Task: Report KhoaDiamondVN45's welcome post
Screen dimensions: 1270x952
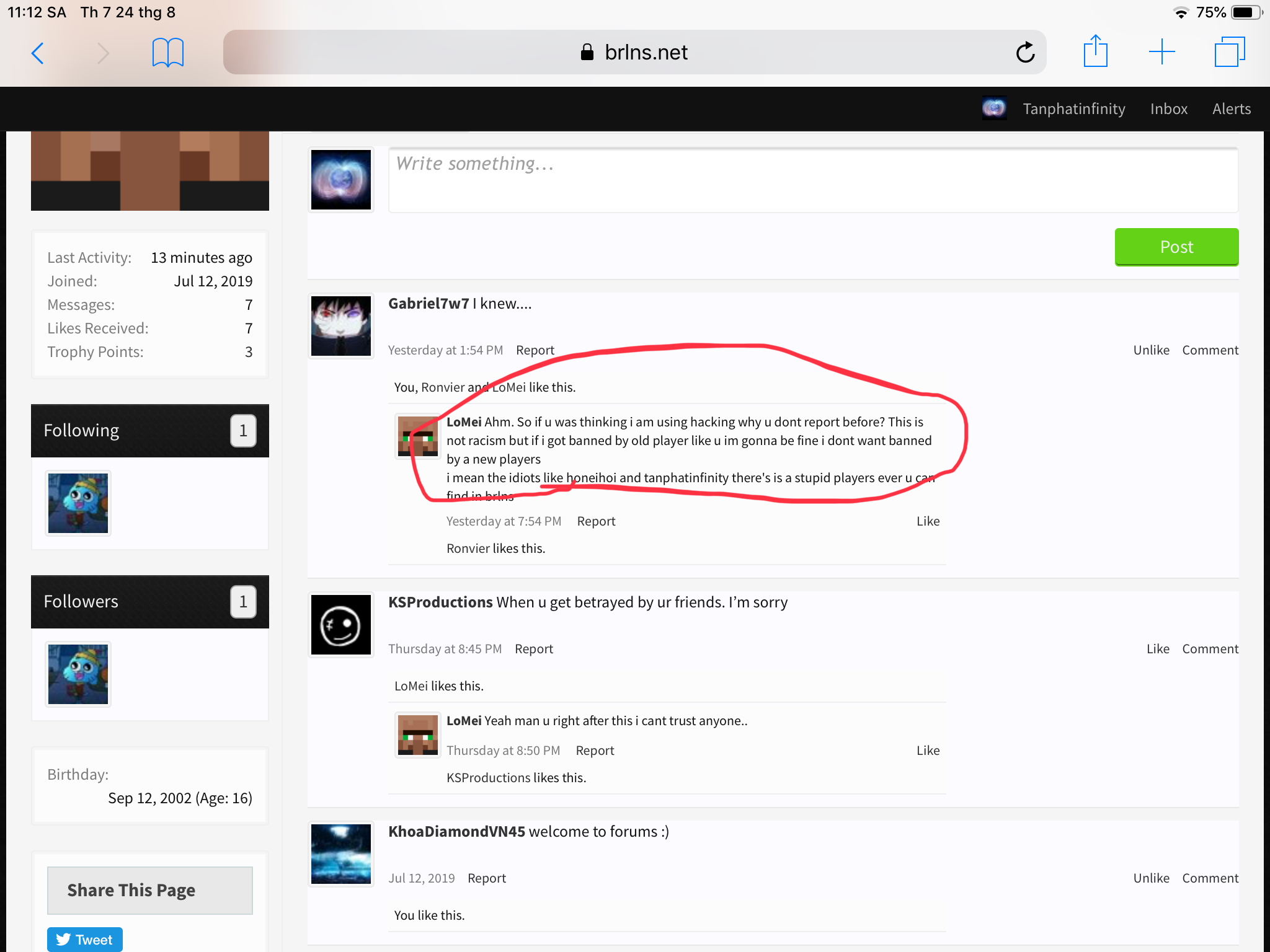Action: coord(486,878)
